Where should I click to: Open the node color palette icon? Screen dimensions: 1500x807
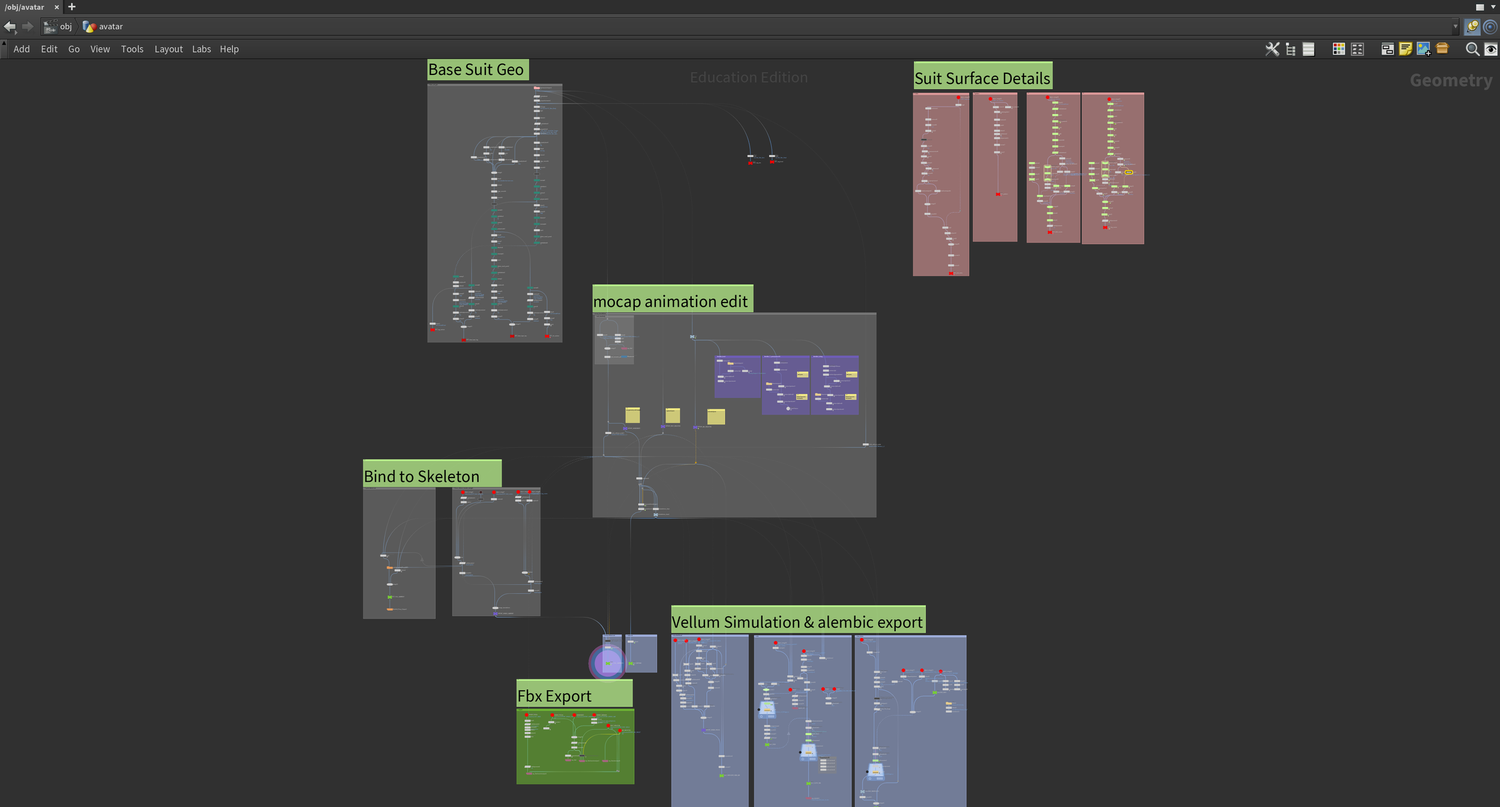(x=1338, y=48)
